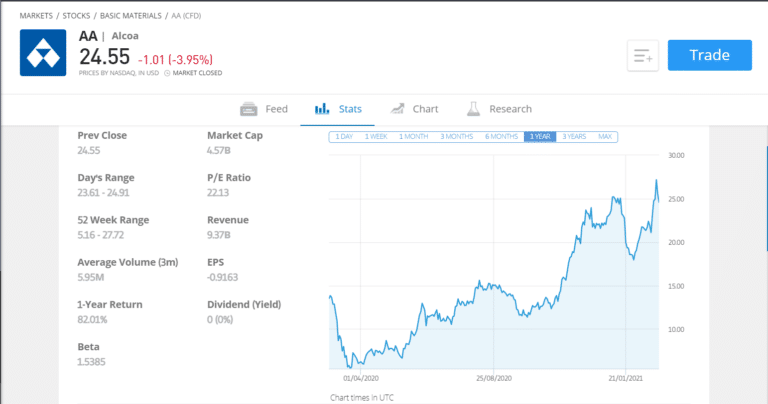Select 3 YEARS chart range
The width and height of the screenshot is (768, 404).
574,137
